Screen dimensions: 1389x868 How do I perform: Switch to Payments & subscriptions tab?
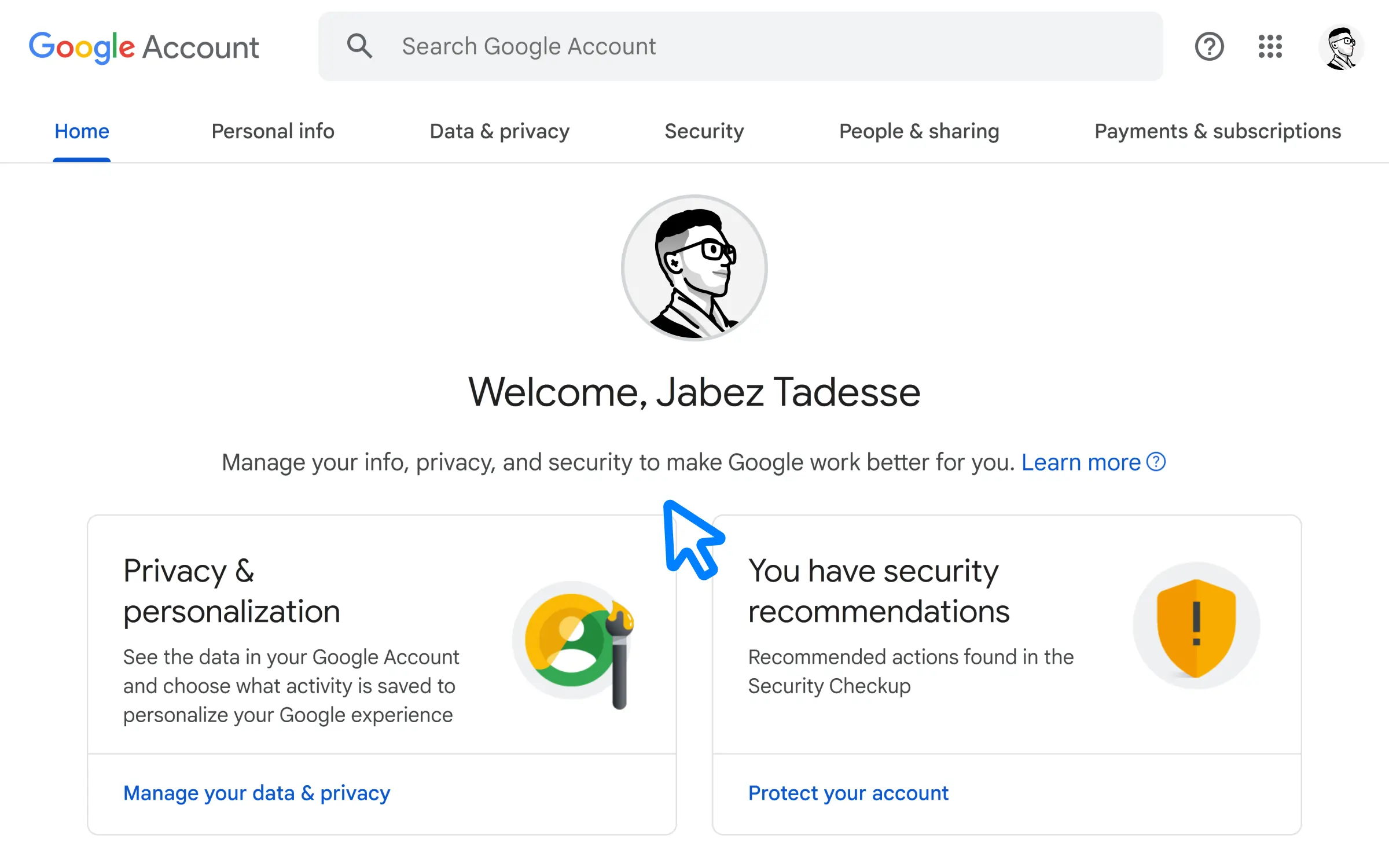pyautogui.click(x=1218, y=131)
